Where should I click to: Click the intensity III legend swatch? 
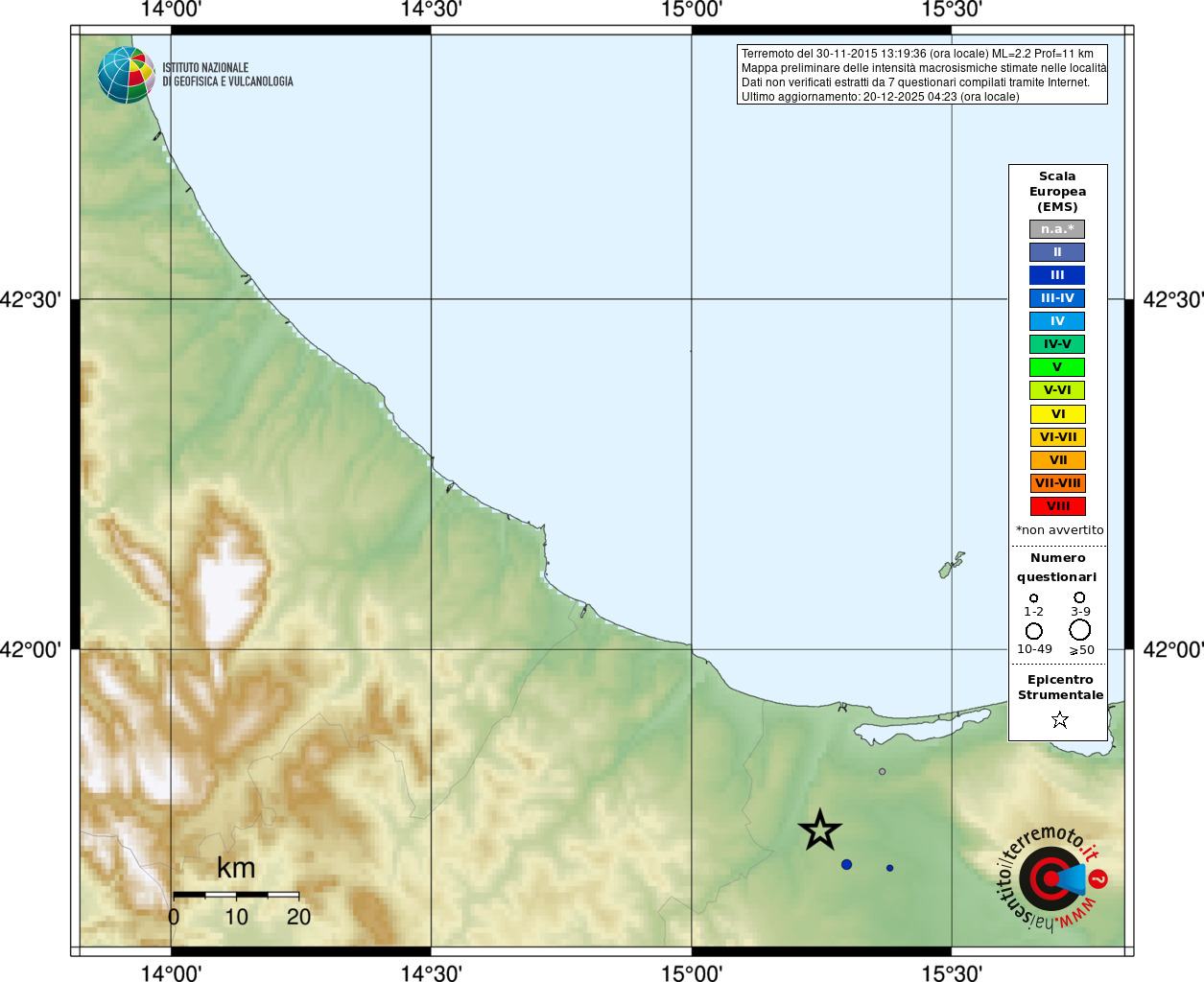tap(1057, 275)
